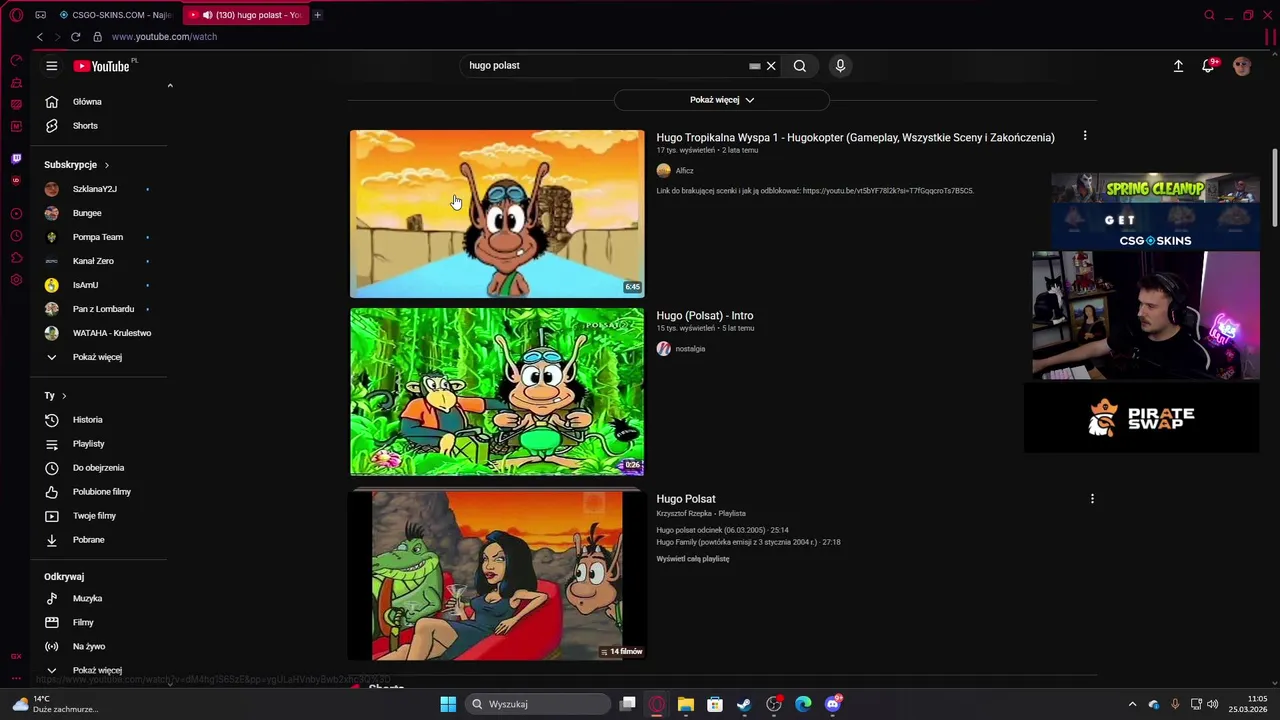
Task: Go to 'Główna' home in sidebar
Action: [87, 102]
